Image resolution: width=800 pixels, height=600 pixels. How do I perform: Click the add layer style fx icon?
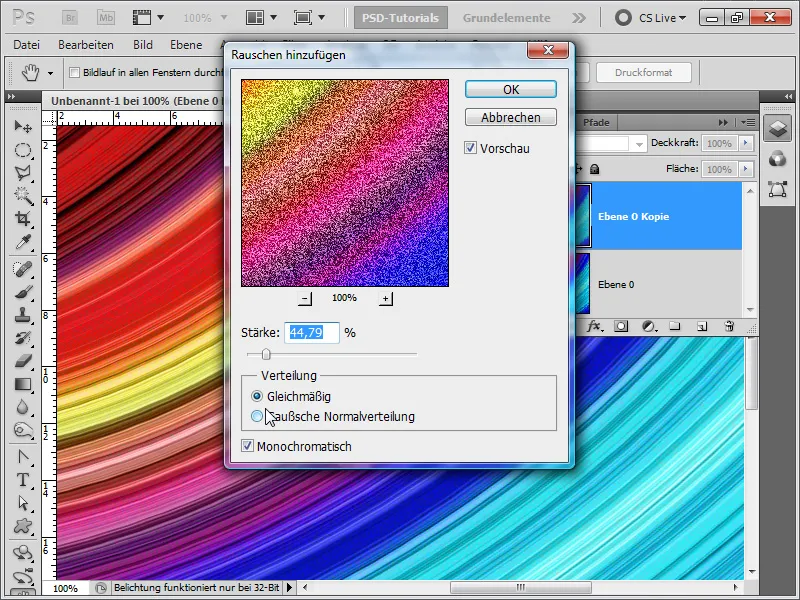(594, 327)
